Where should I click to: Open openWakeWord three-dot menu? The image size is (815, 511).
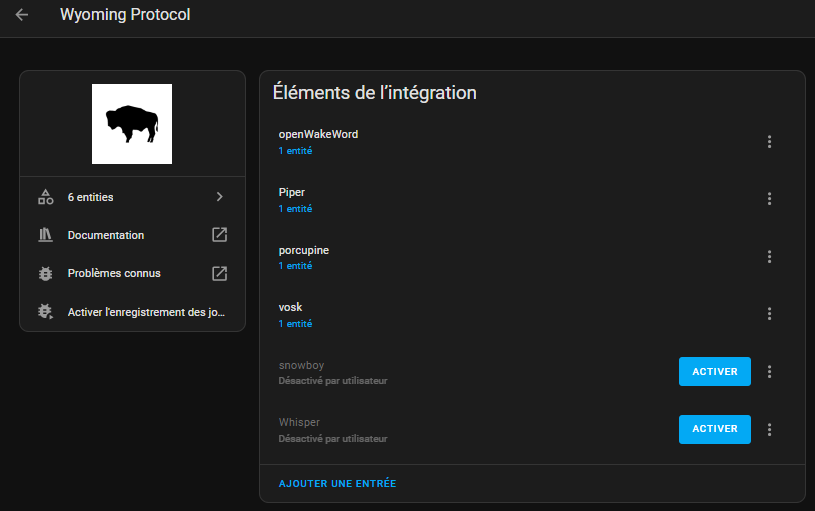[x=769, y=142]
